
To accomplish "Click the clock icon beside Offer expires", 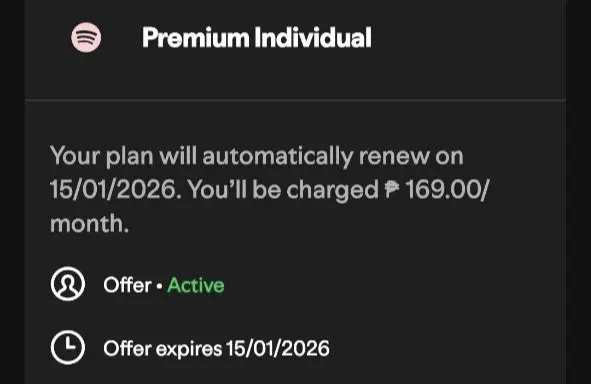I will coord(68,347).
